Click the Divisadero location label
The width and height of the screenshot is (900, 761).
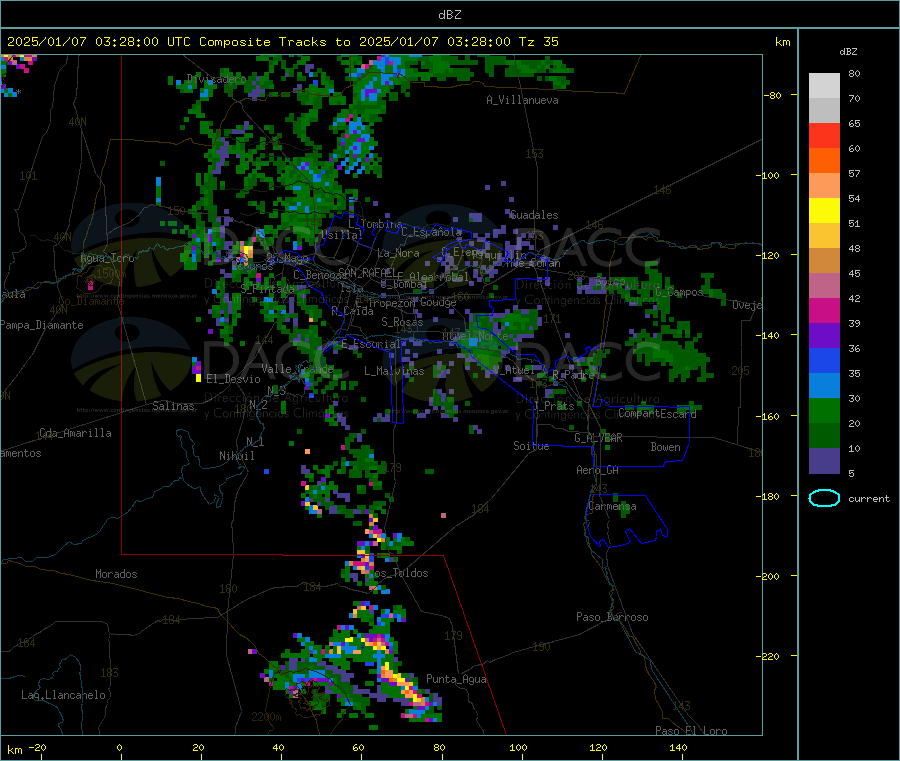[x=216, y=79]
